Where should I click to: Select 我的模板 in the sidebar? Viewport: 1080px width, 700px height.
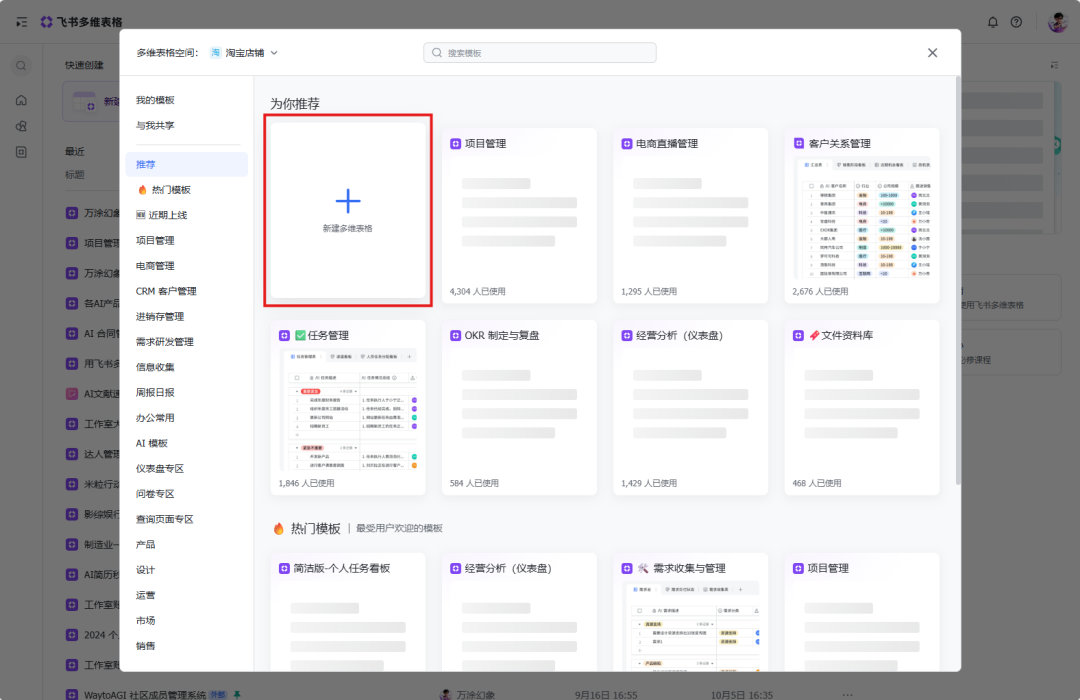[x=155, y=100]
